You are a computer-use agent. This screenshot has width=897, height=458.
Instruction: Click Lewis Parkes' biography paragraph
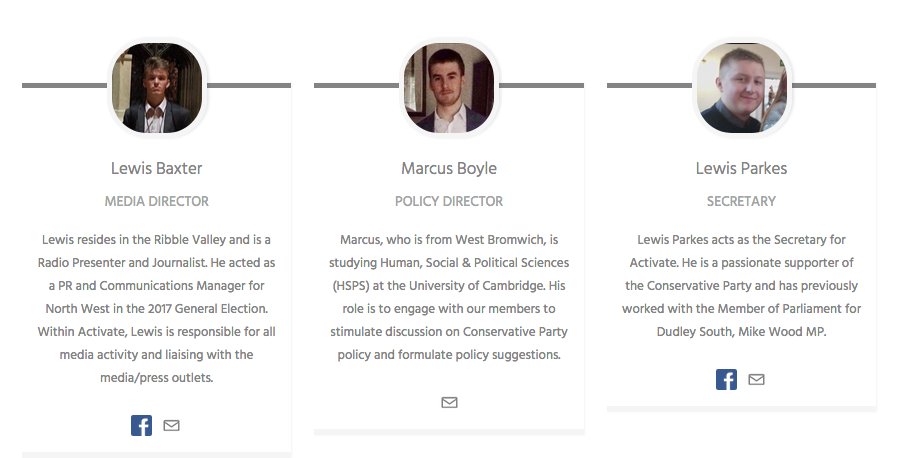741,286
